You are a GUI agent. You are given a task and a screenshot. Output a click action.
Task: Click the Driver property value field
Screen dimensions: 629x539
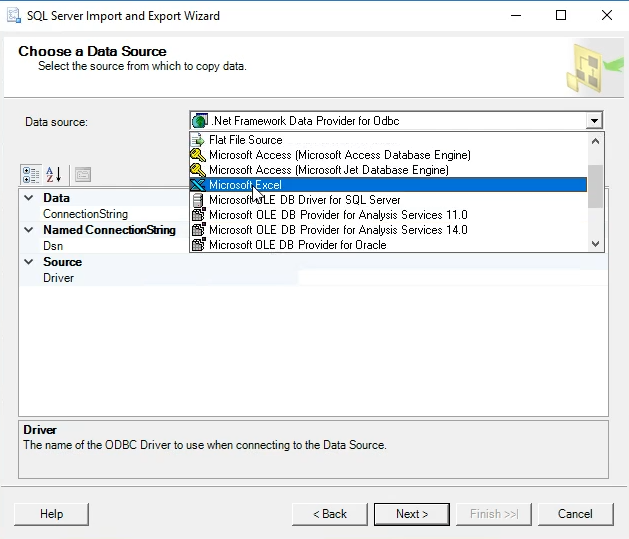[x=452, y=278]
